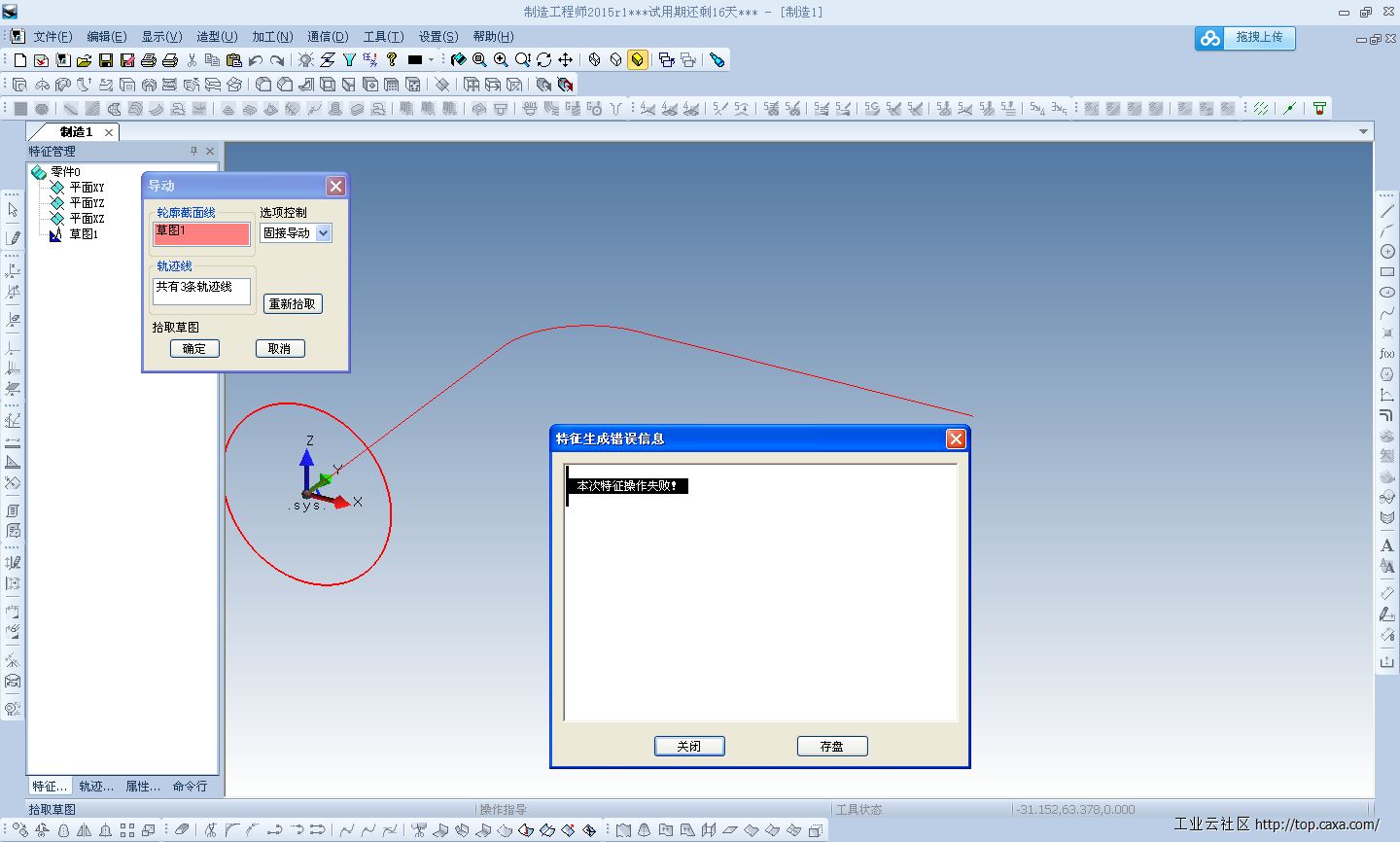Click the pan view arrows icon
Viewport: 1400px width, 842px height.
tap(565, 60)
